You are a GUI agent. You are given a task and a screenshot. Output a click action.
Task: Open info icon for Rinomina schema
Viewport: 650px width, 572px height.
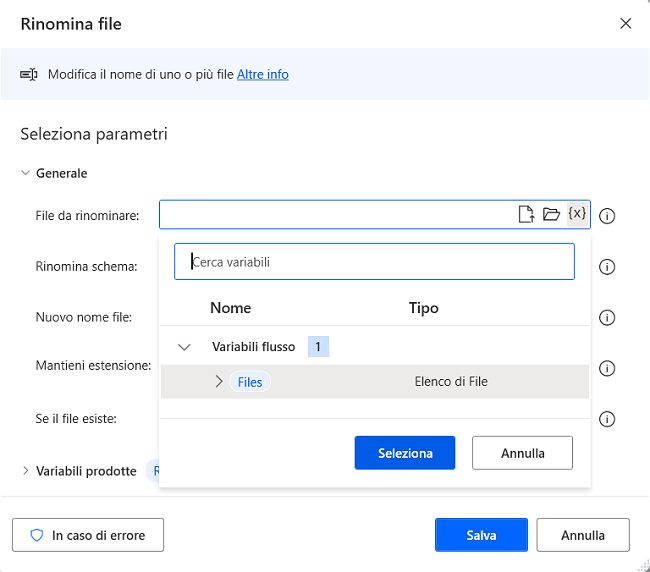pos(607,267)
